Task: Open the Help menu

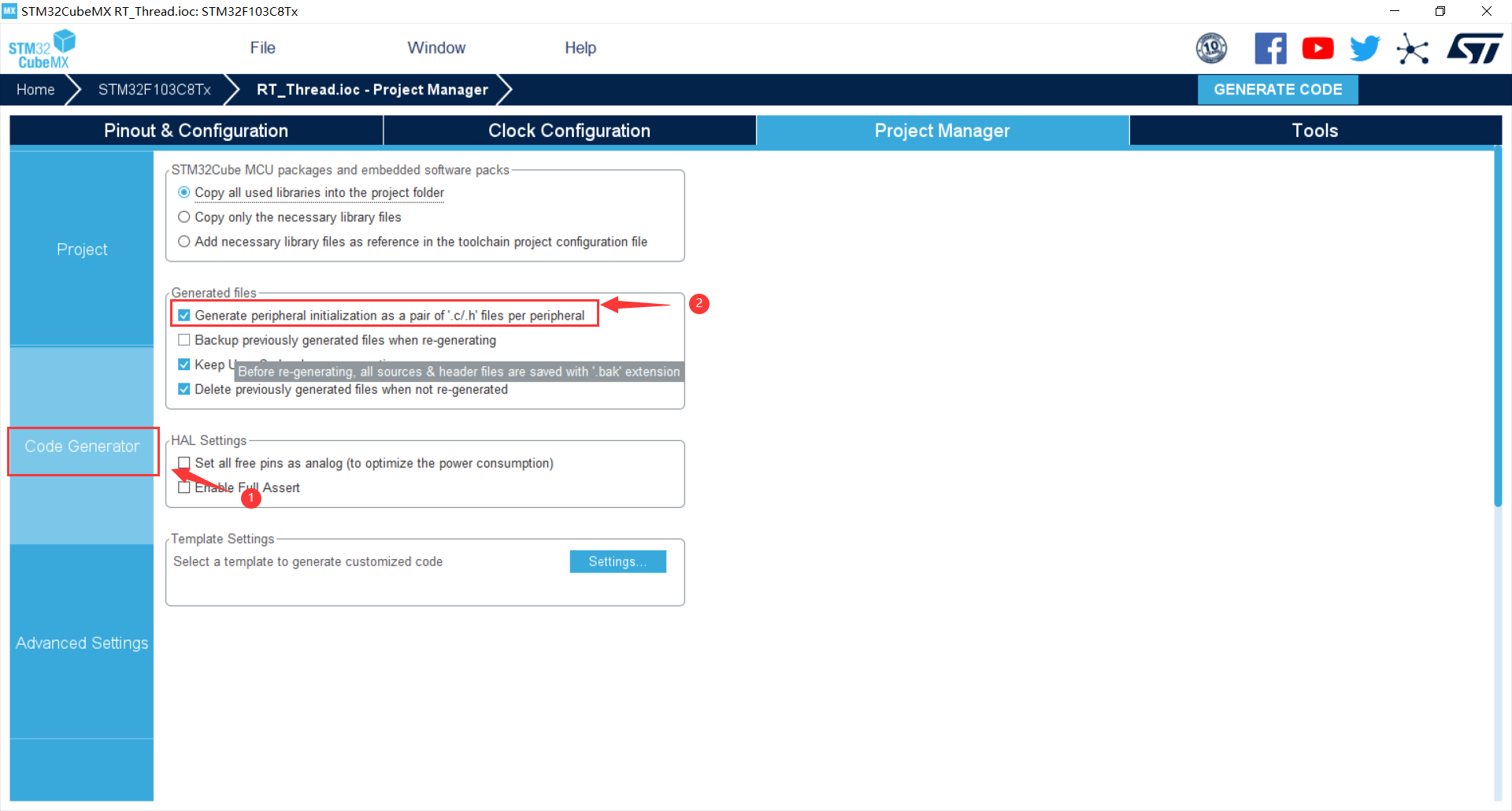Action: (x=580, y=48)
